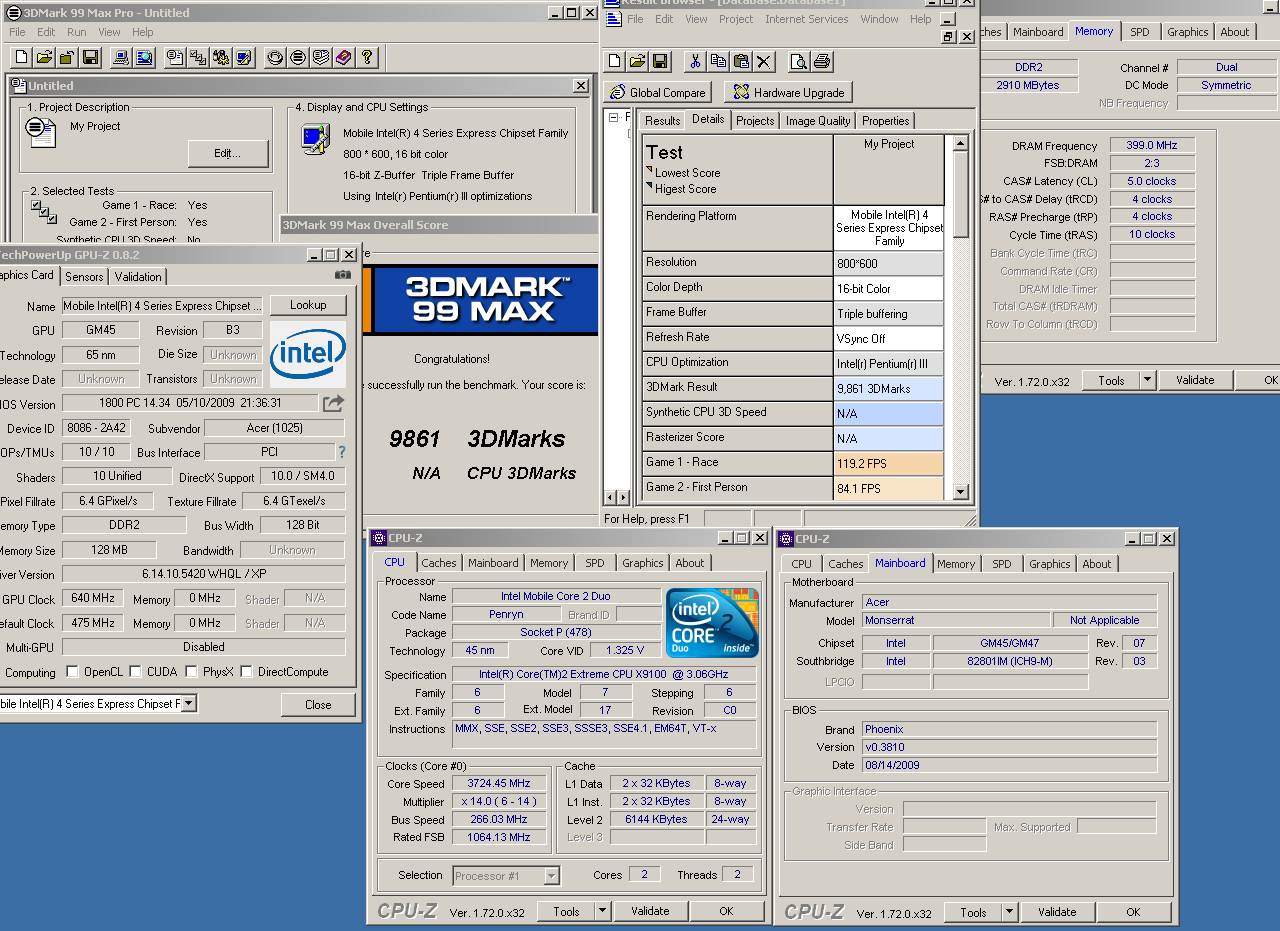The image size is (1280, 931).
Task: Click the Hardware Upgrade button
Action: pyautogui.click(x=788, y=92)
